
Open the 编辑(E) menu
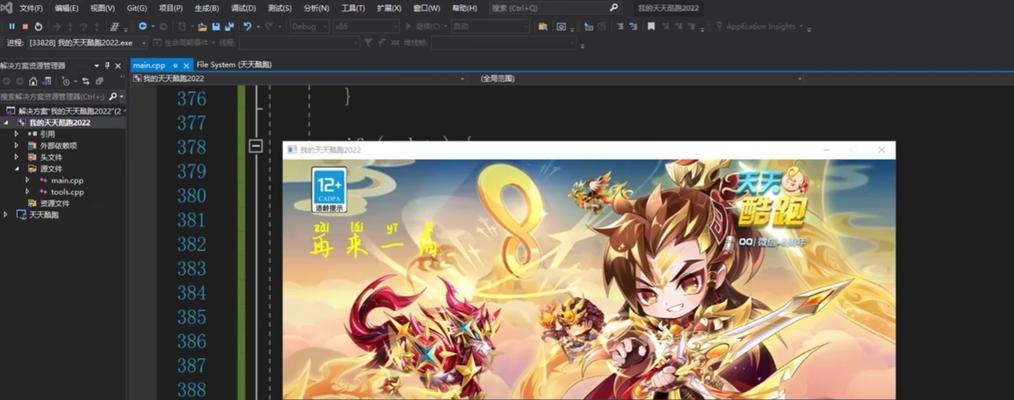click(x=67, y=8)
